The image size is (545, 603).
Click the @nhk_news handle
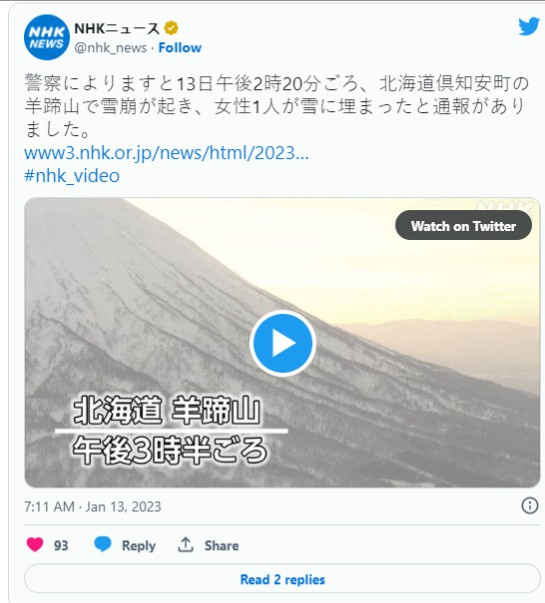point(110,48)
